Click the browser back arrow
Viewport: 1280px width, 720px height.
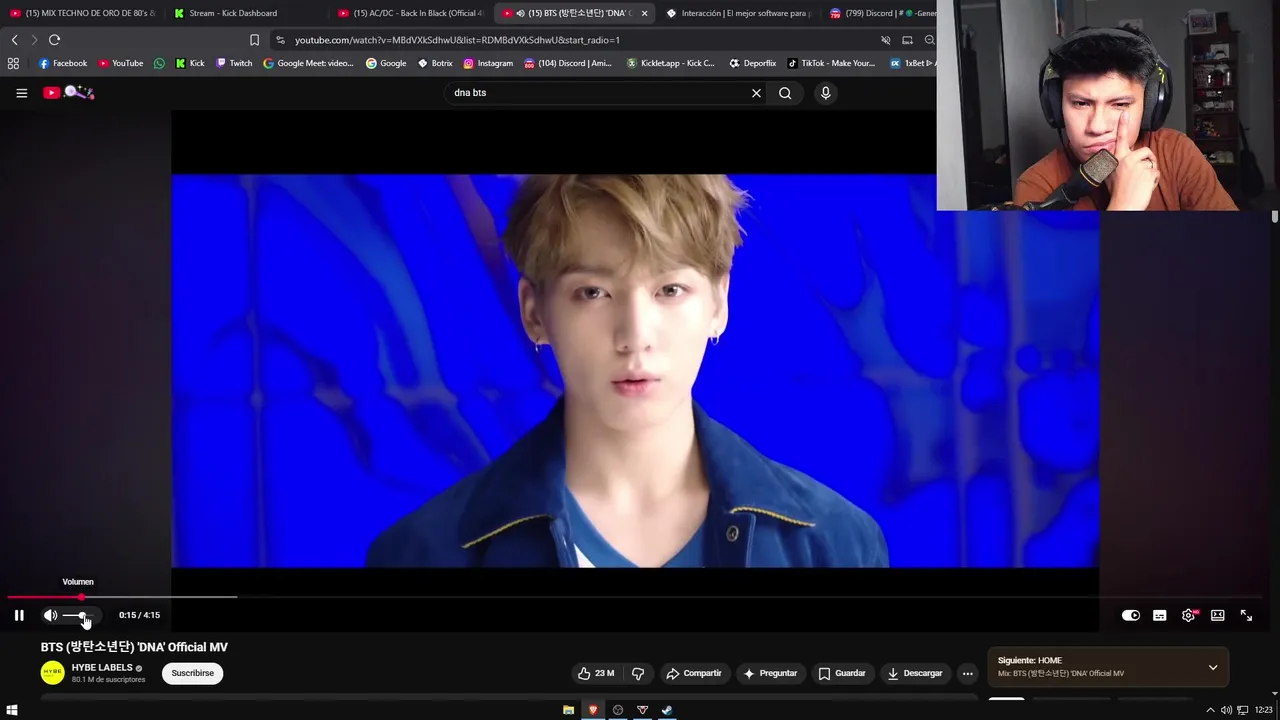pyautogui.click(x=14, y=40)
